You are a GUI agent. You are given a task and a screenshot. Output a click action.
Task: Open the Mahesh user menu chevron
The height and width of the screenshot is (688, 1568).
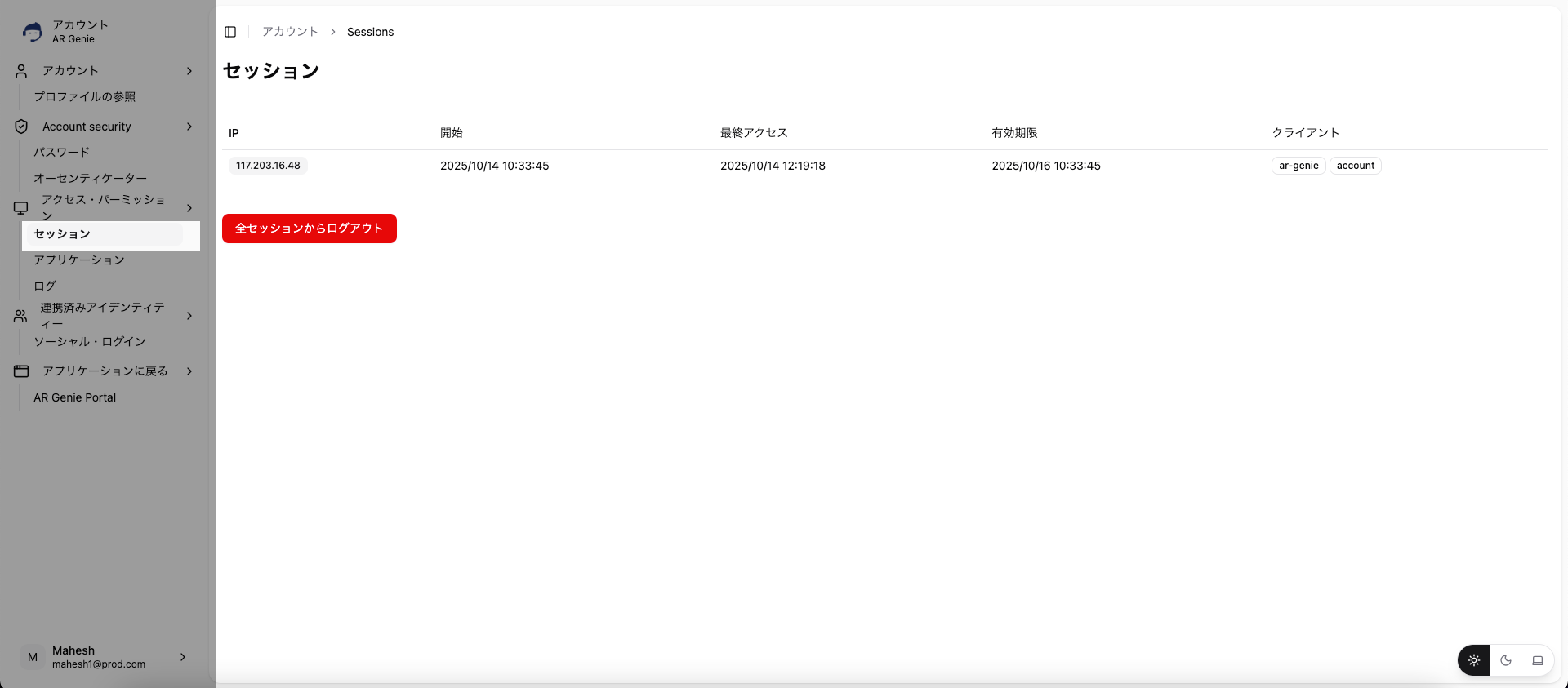click(x=183, y=657)
